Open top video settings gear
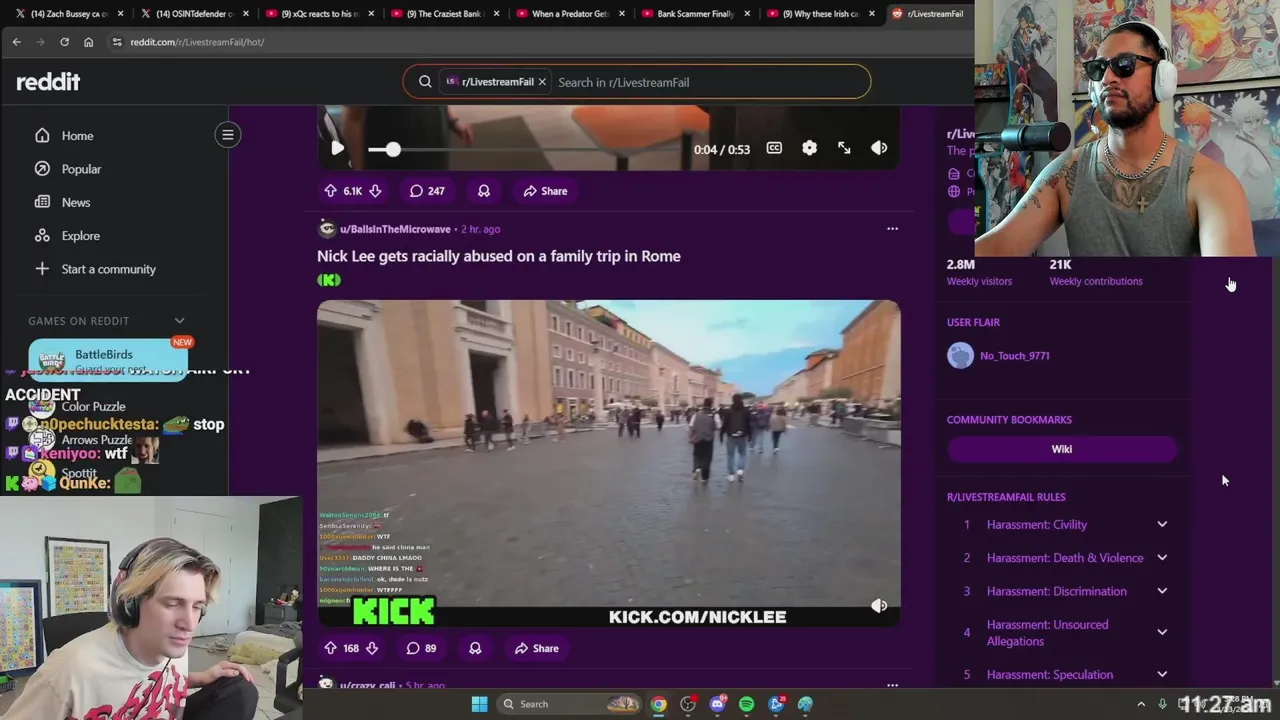Screen dimensions: 1280x720 click(809, 148)
